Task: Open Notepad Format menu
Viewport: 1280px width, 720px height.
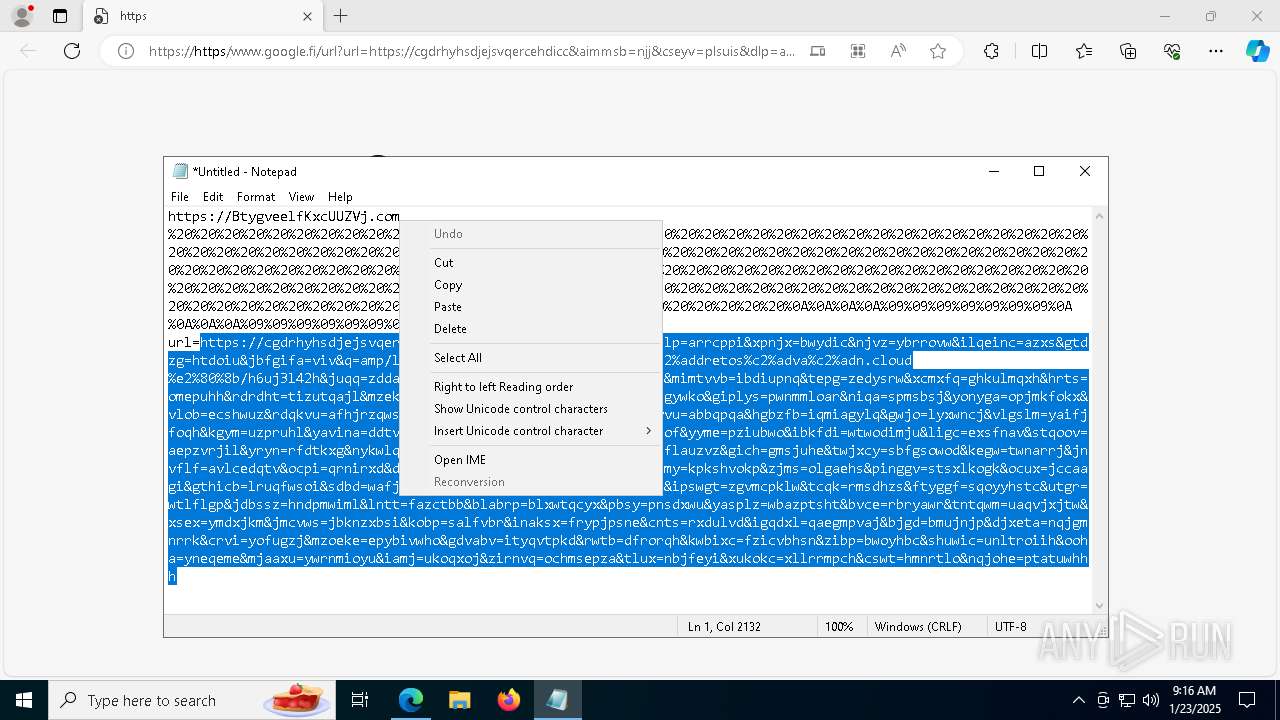Action: [x=256, y=197]
